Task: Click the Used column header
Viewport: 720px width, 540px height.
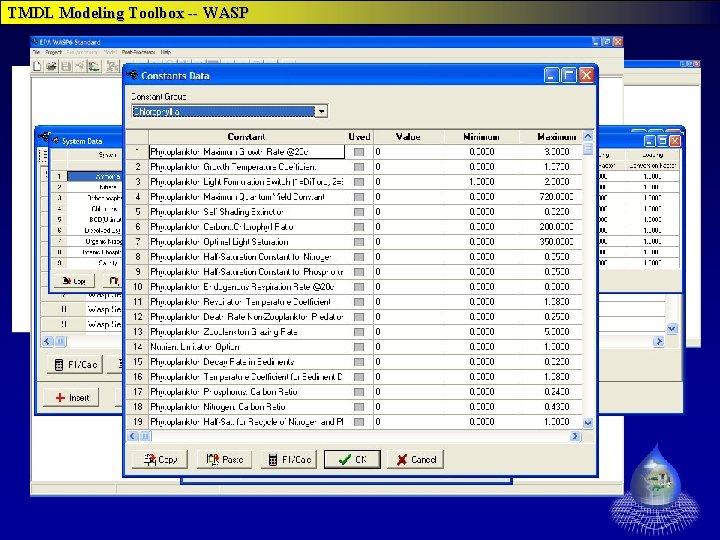Action: 359,137
